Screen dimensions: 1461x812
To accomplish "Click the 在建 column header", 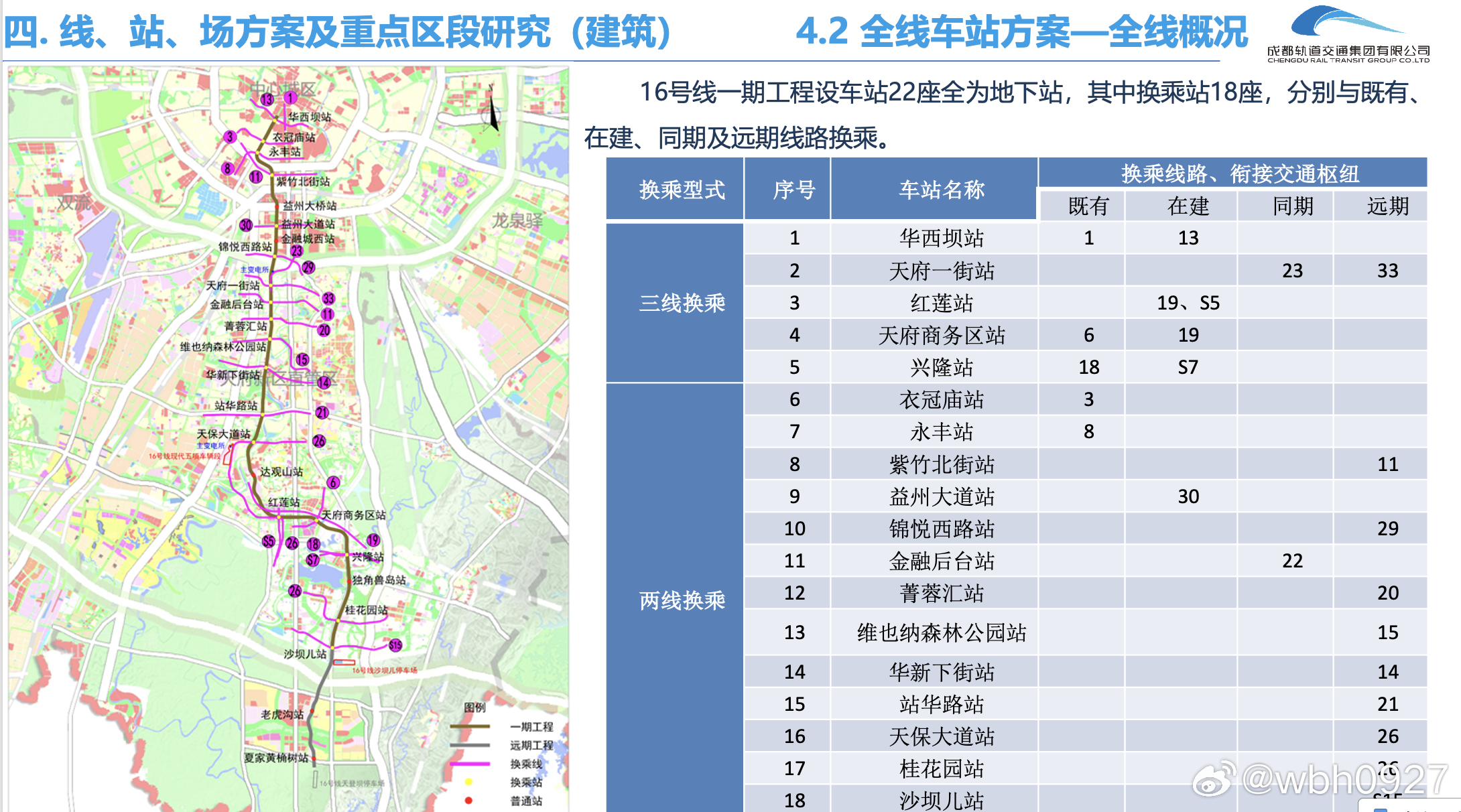I will (x=1181, y=206).
